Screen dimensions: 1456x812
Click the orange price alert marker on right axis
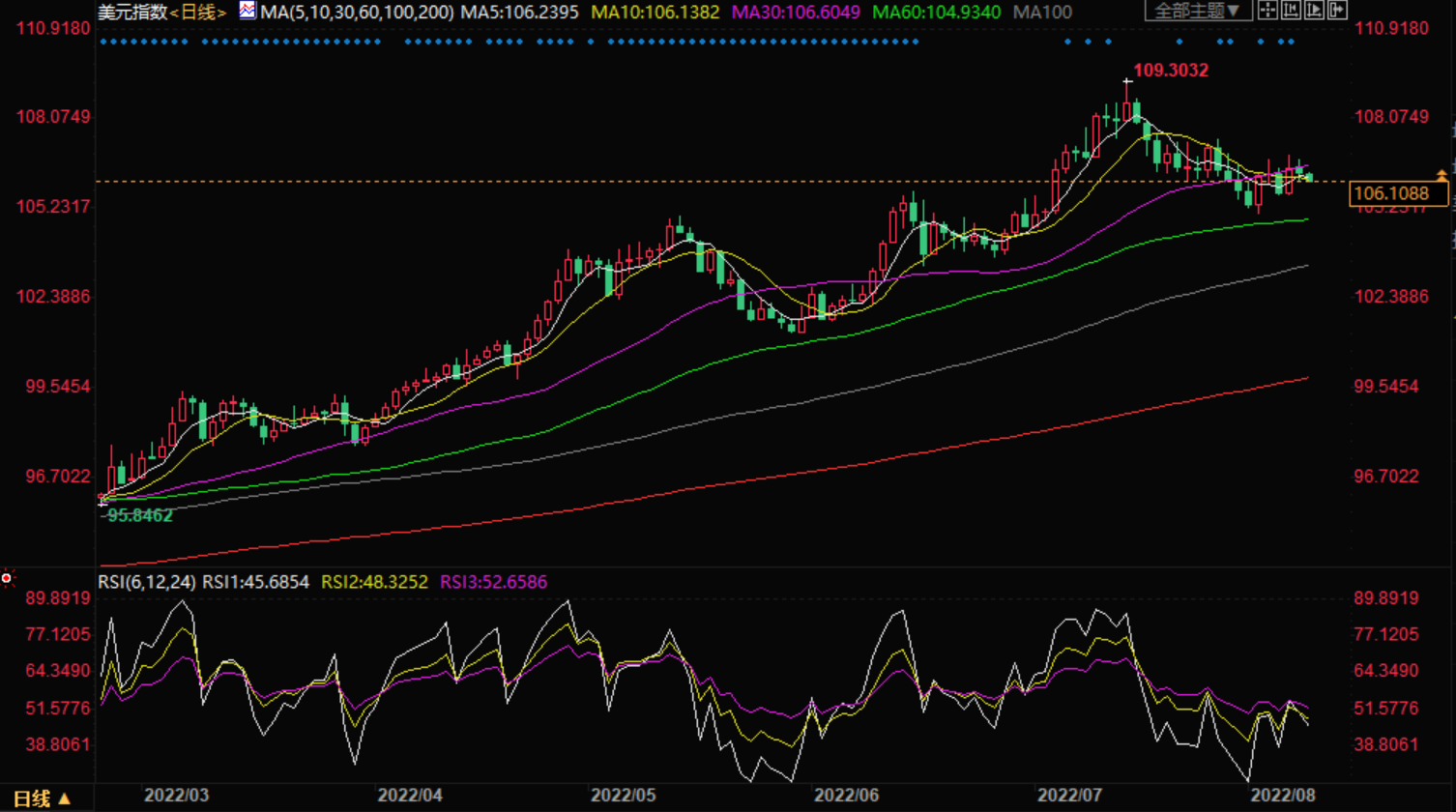pyautogui.click(x=1442, y=174)
